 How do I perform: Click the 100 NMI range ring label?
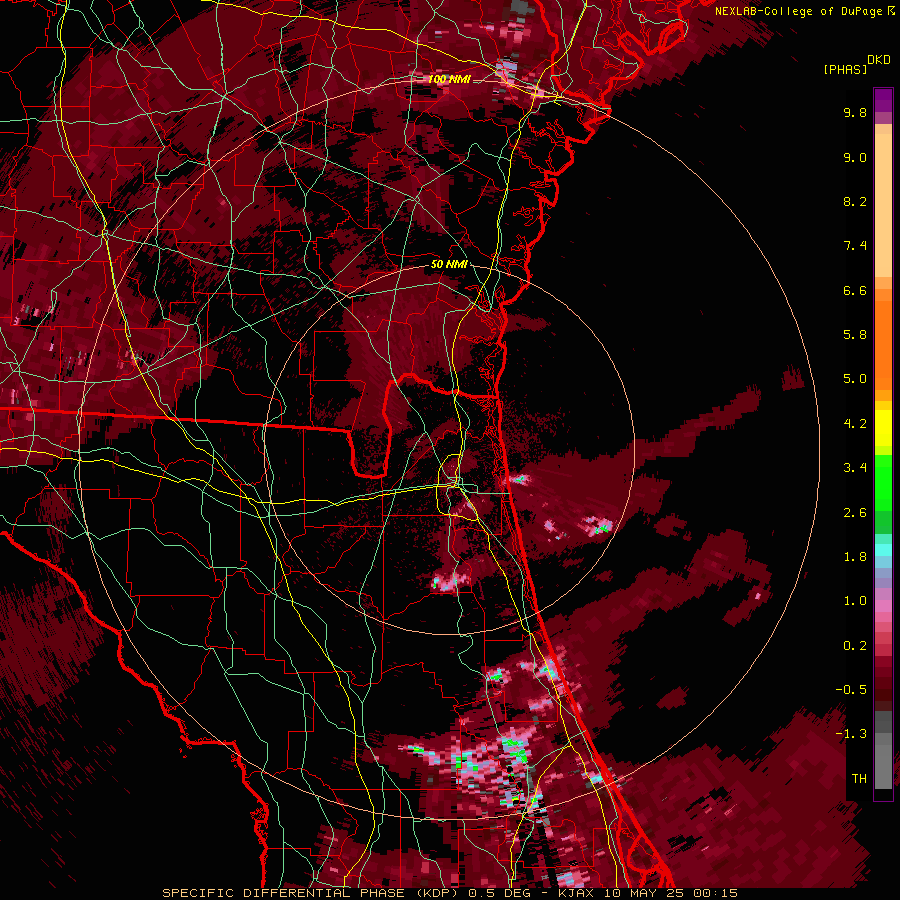[x=449, y=79]
